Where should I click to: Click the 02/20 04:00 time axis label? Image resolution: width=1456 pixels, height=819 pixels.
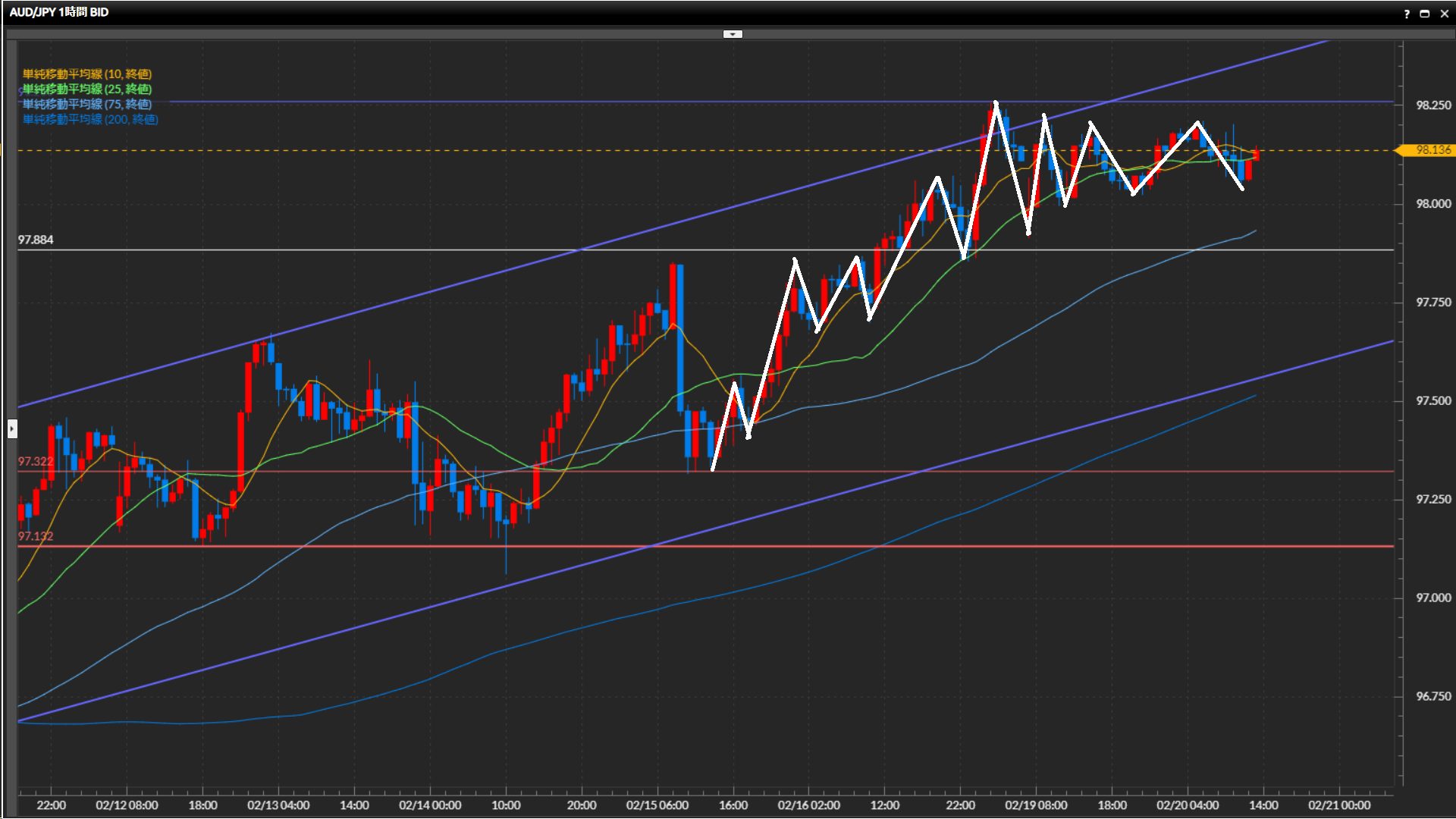pos(1188,805)
